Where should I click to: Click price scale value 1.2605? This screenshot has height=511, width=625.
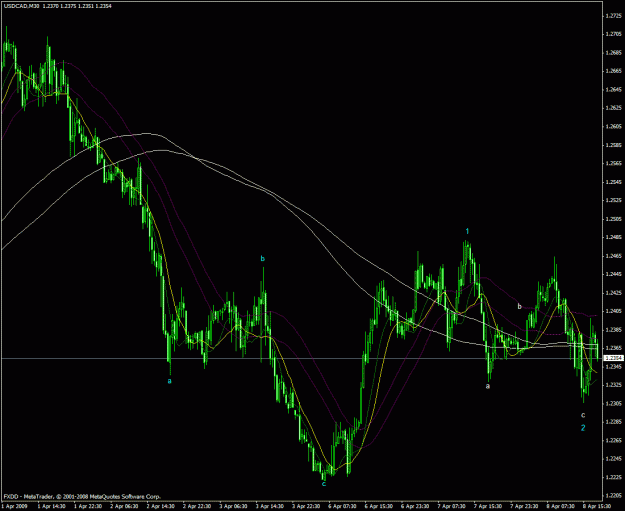click(x=611, y=127)
